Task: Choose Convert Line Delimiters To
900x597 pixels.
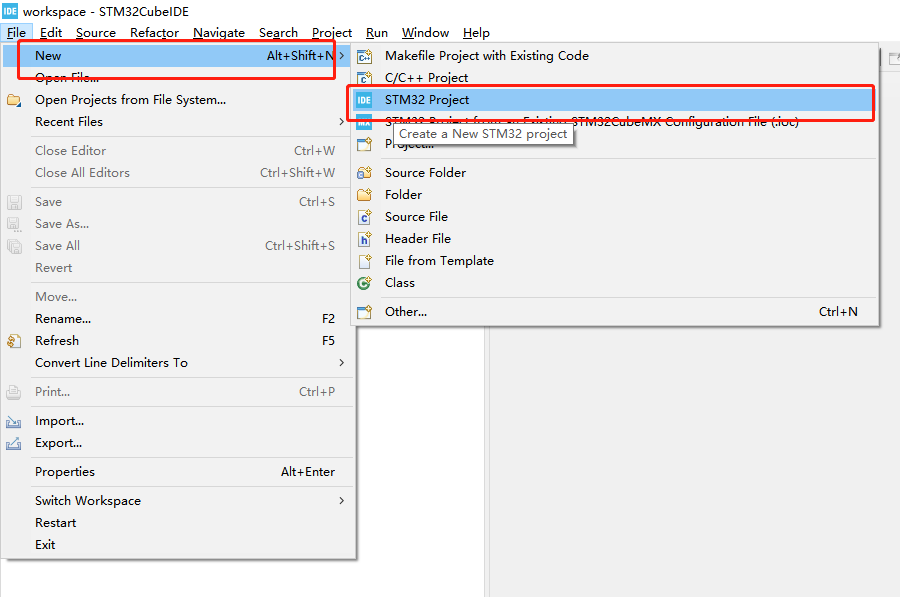Action: coord(178,363)
